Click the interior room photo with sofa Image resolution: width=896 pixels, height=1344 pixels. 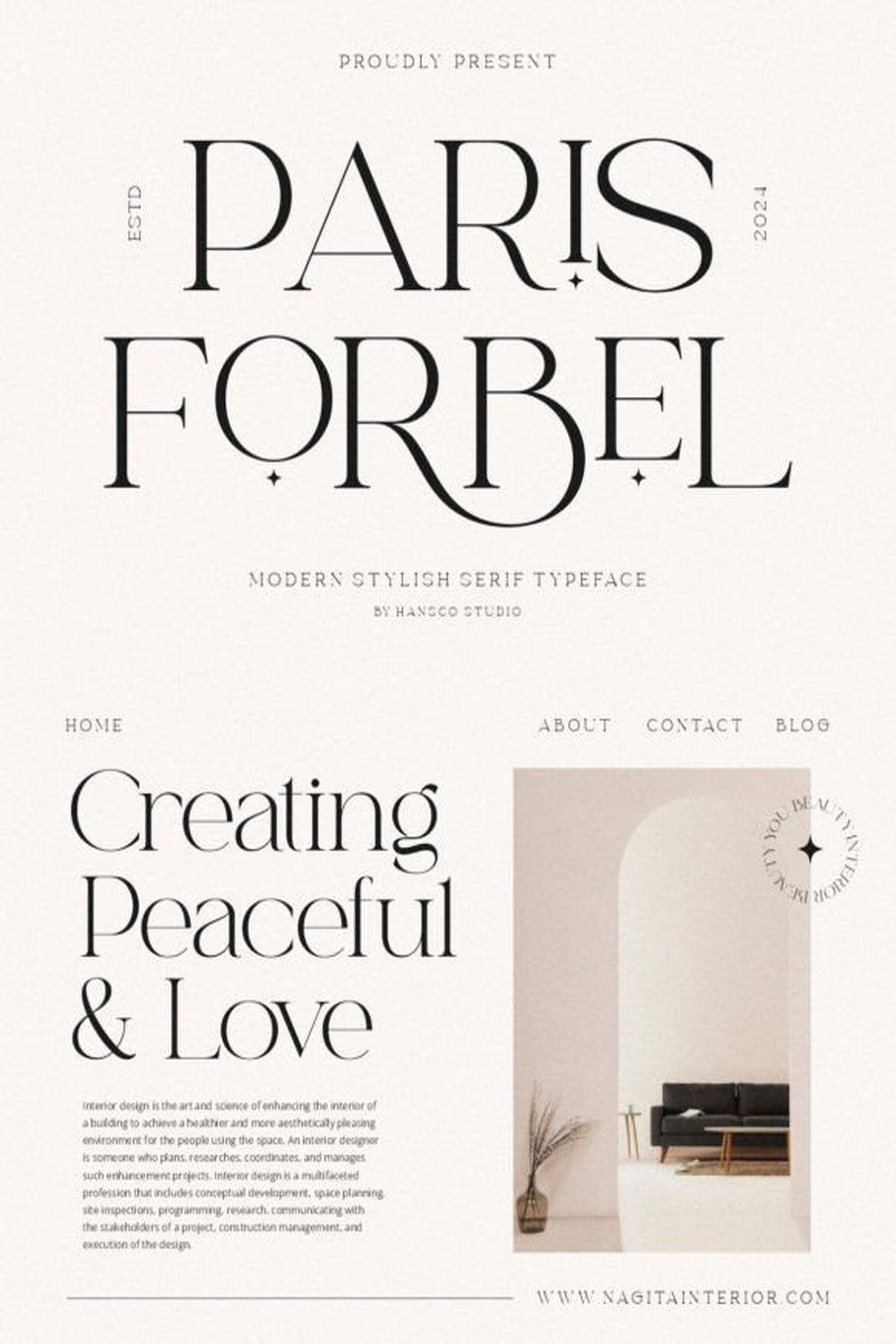pyautogui.click(x=661, y=1010)
